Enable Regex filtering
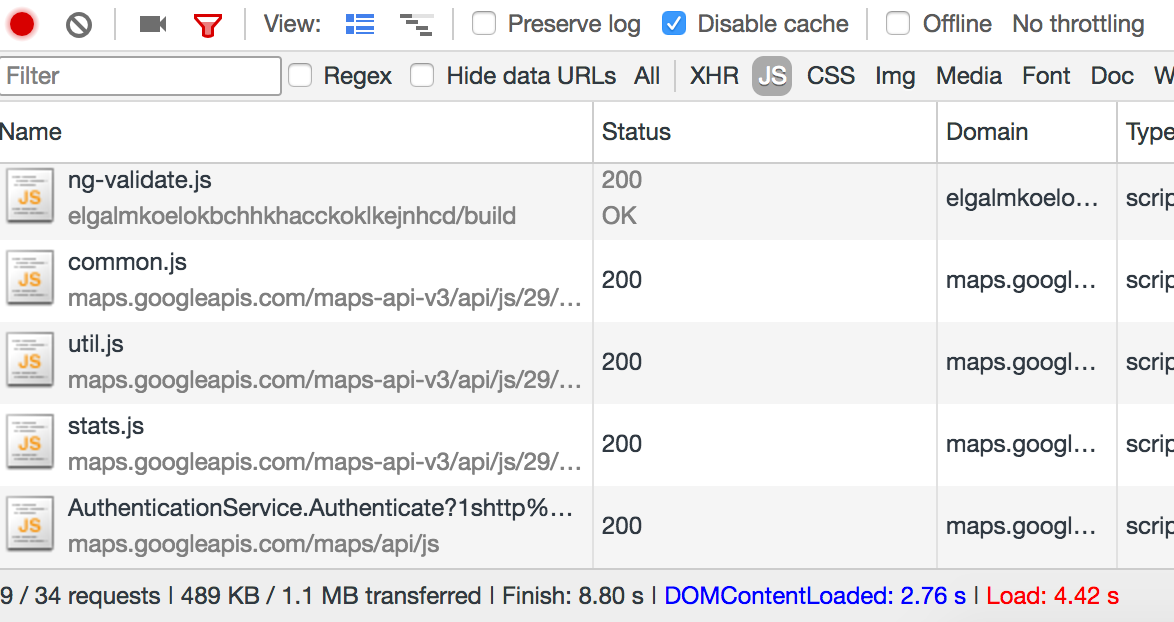Screen dimensions: 1174x622 (301, 75)
